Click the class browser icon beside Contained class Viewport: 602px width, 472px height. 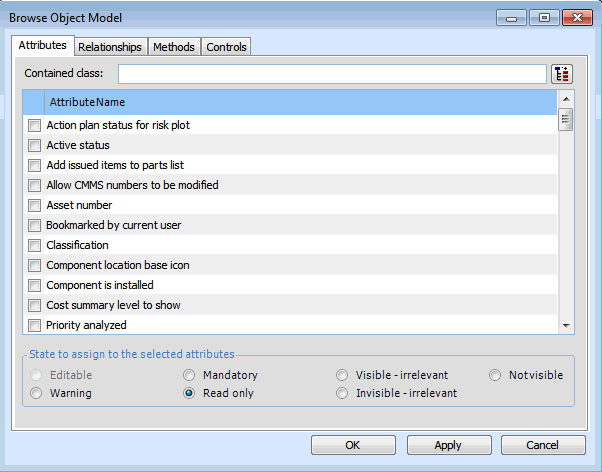(x=562, y=74)
